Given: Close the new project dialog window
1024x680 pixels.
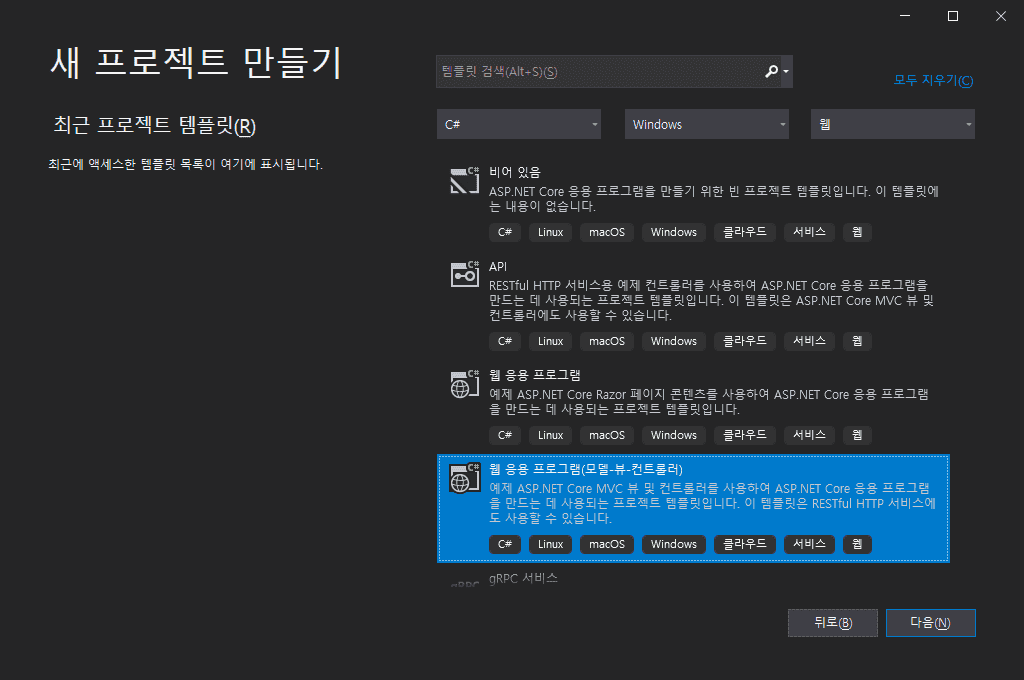Looking at the screenshot, I should 1000,16.
